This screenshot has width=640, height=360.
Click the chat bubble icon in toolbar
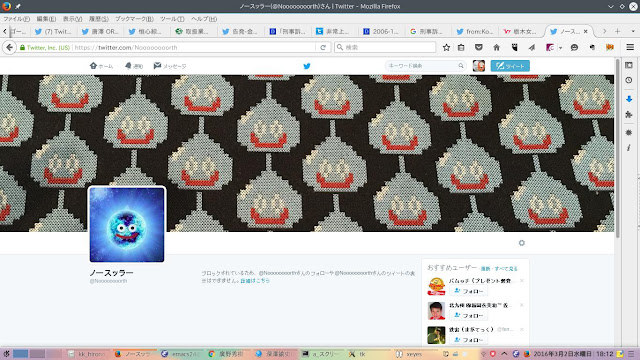574,47
